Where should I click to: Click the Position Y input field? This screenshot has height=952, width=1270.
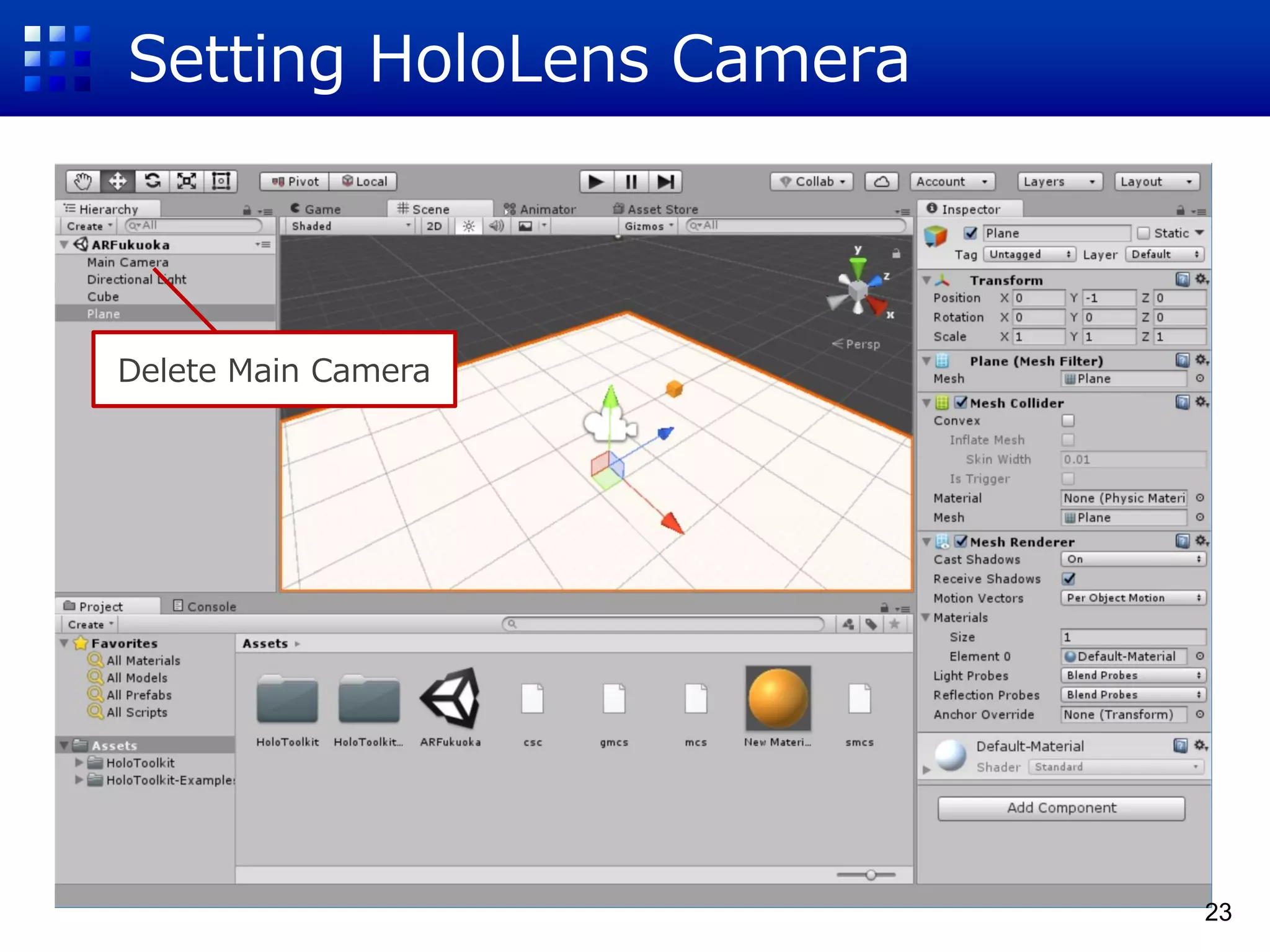[1109, 298]
